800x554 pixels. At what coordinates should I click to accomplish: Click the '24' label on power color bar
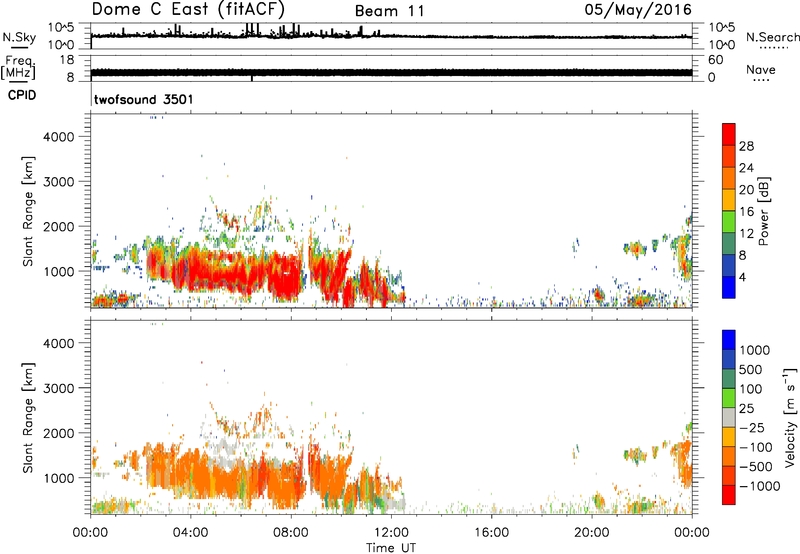(x=746, y=168)
